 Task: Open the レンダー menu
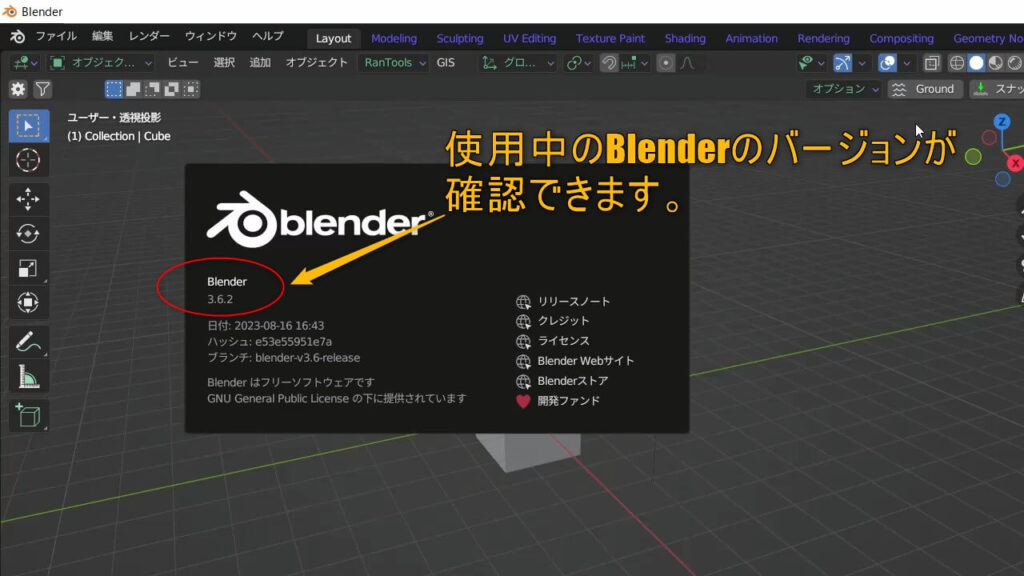pyautogui.click(x=149, y=37)
